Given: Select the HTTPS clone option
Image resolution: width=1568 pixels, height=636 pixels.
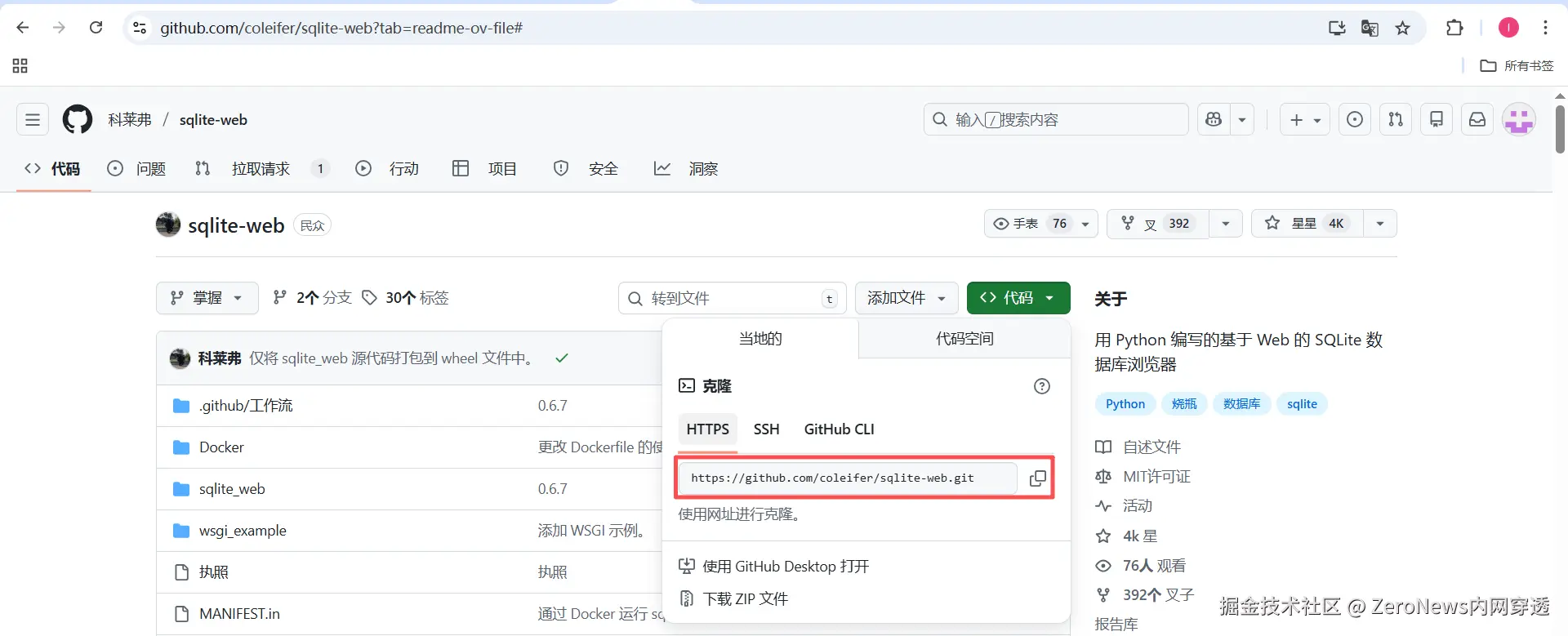Looking at the screenshot, I should [707, 429].
